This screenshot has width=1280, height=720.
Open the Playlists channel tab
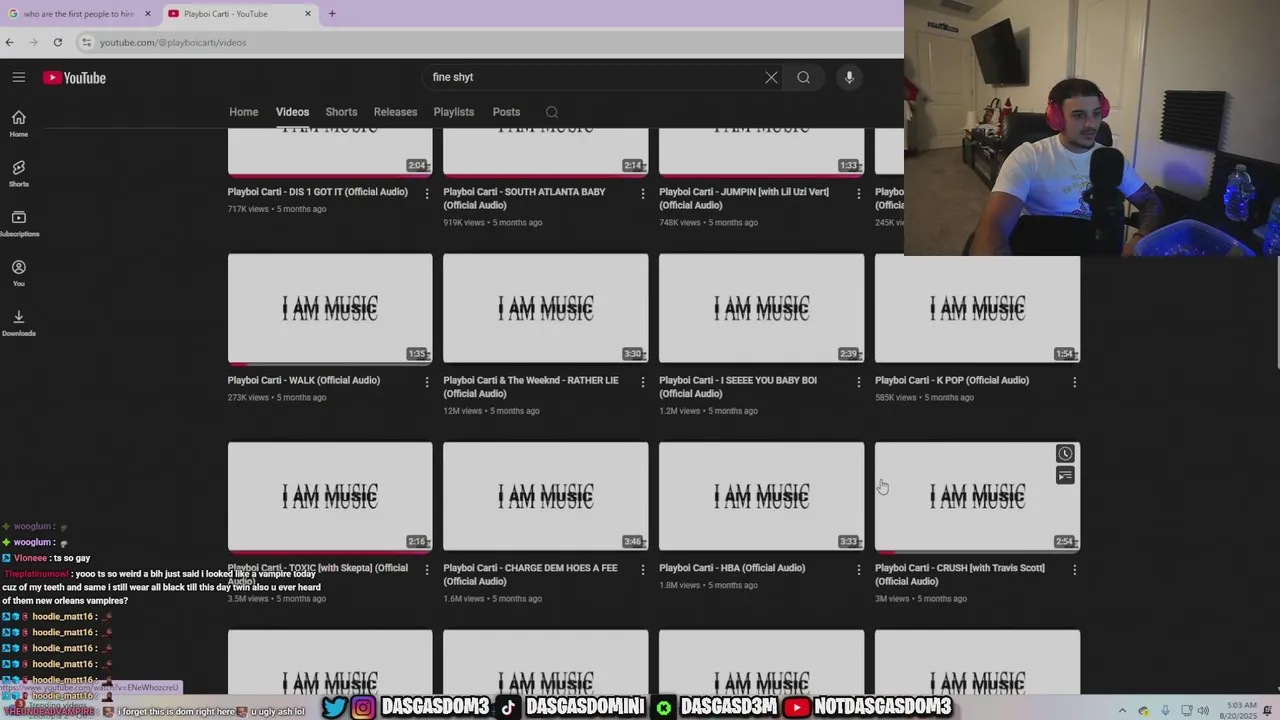[454, 112]
